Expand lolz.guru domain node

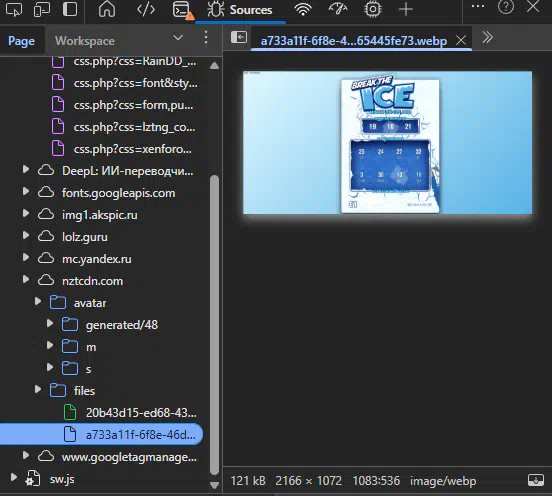pyautogui.click(x=26, y=236)
